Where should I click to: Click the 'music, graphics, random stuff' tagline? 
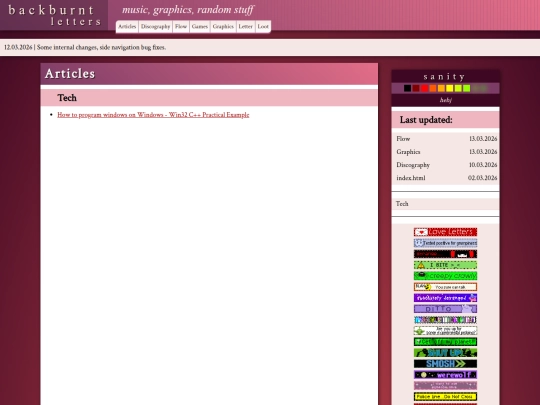(x=188, y=10)
